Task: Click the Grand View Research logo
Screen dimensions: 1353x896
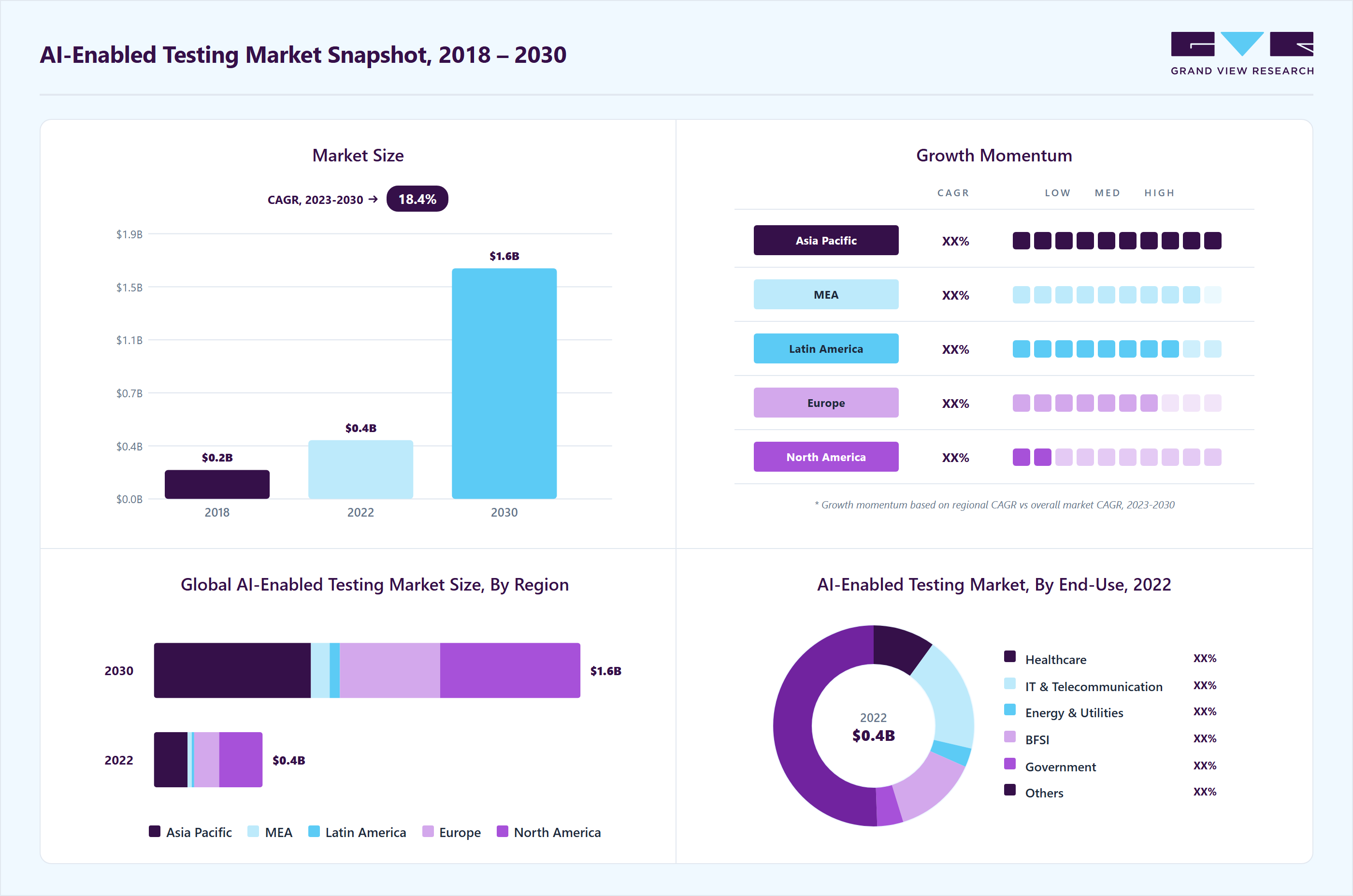Action: (1241, 54)
